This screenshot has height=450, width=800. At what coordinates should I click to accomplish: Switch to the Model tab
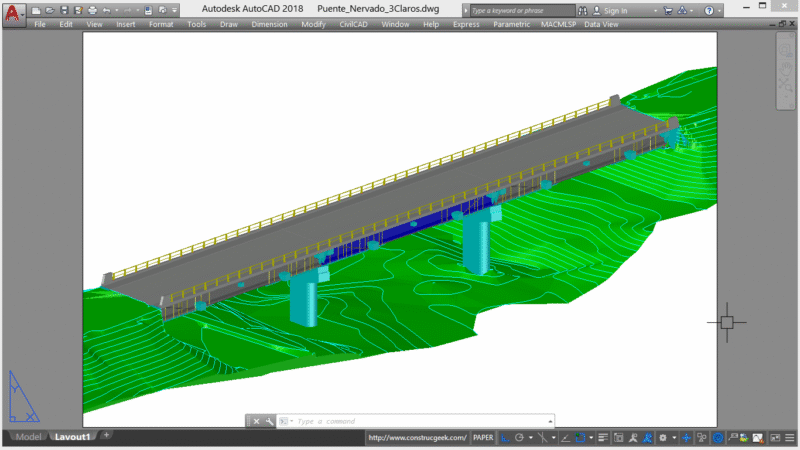tap(28, 437)
